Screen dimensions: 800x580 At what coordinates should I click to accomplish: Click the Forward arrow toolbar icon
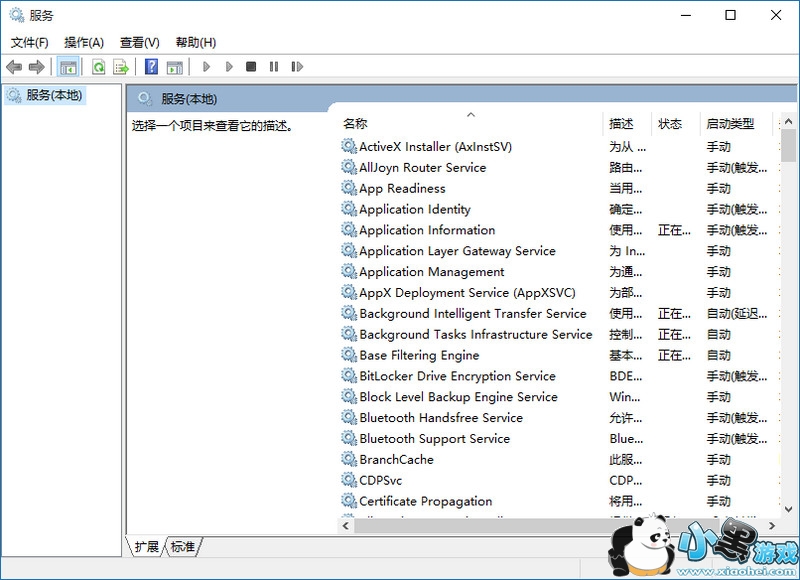[x=37, y=67]
